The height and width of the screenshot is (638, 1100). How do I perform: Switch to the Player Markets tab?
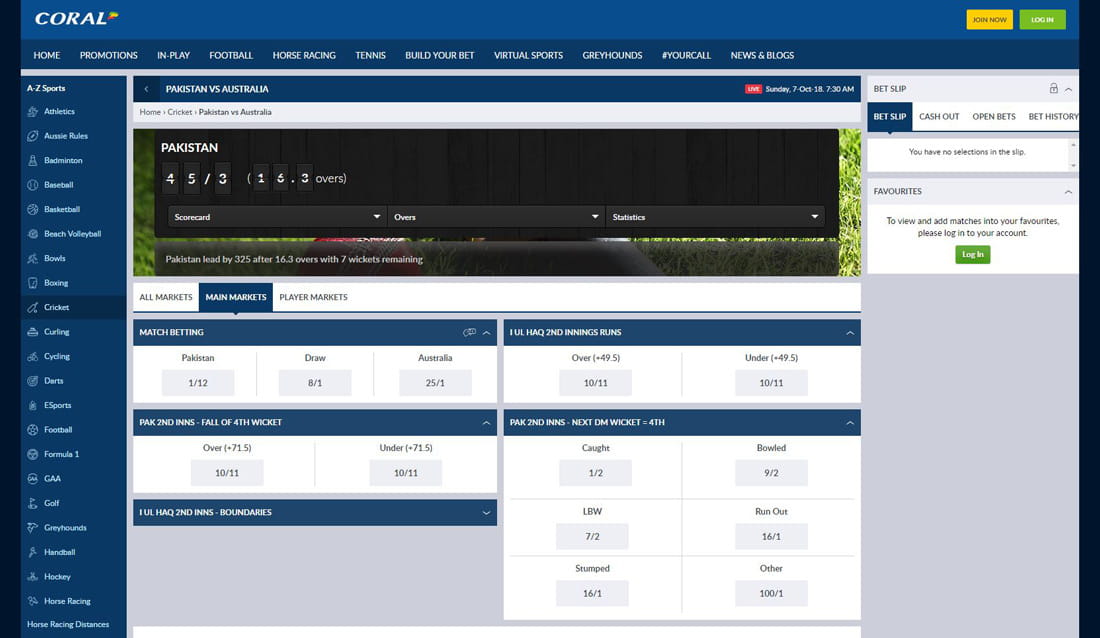[x=311, y=297]
